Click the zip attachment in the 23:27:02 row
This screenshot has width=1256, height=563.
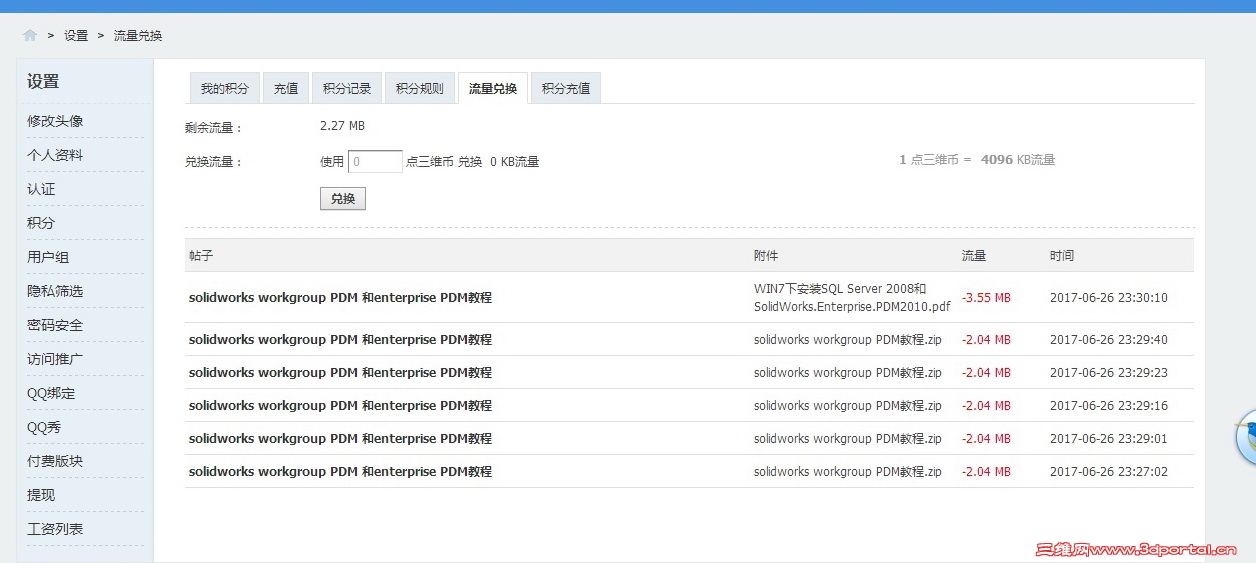pos(848,471)
